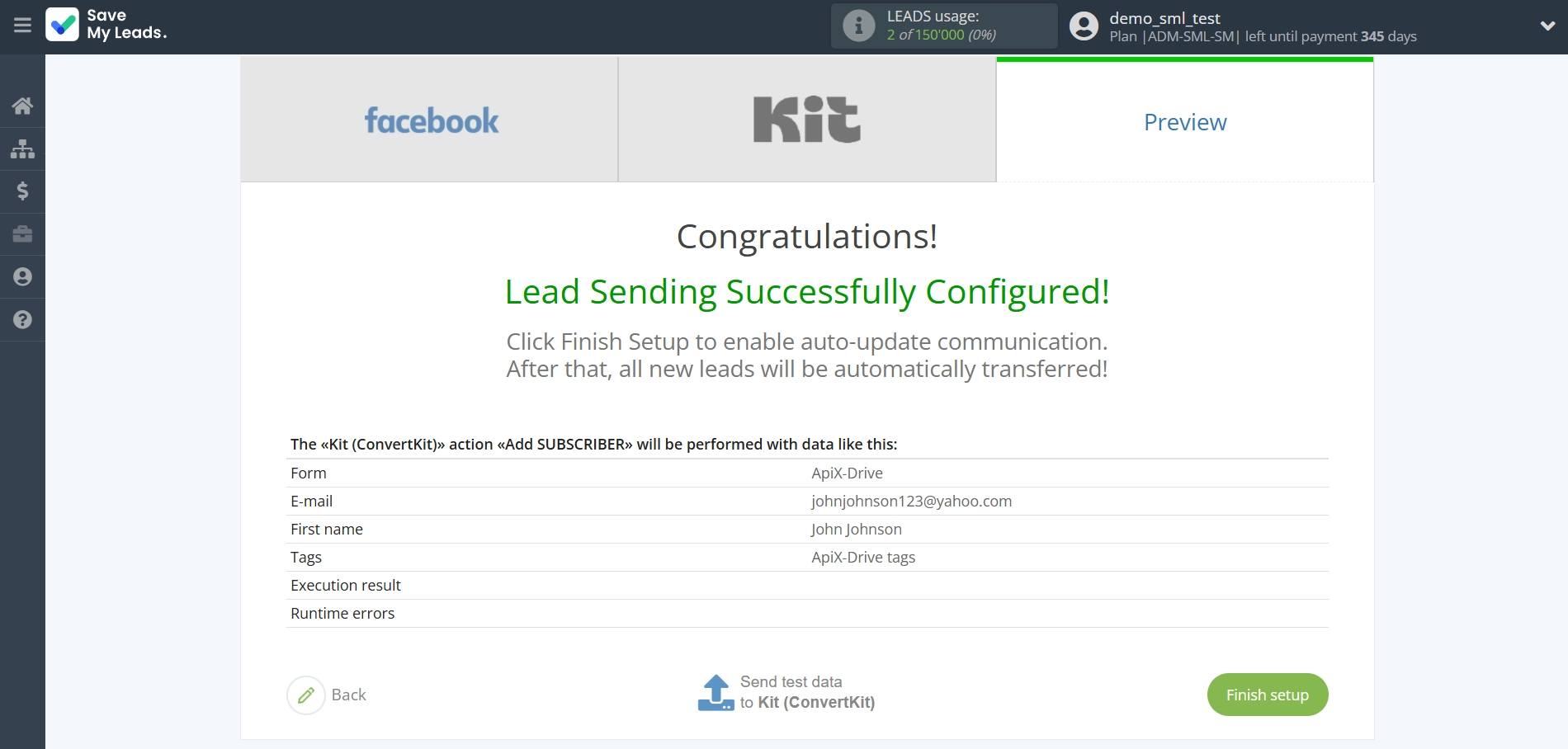
Task: Switch to the Facebook source tab
Action: 429,120
